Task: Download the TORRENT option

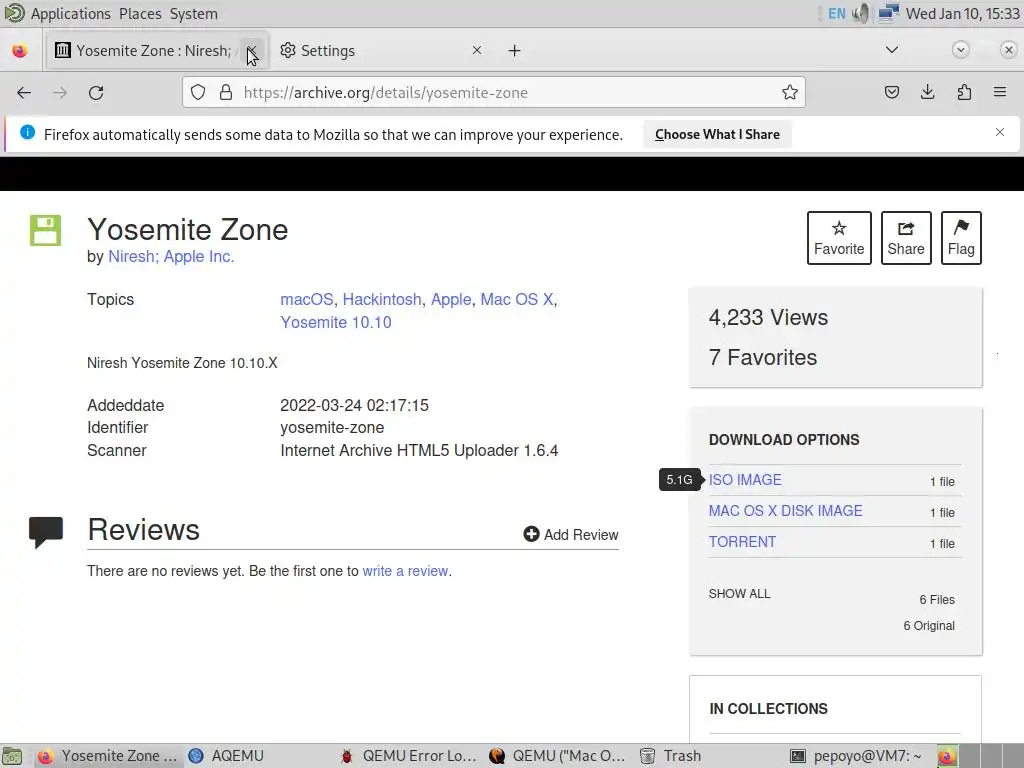Action: click(742, 542)
